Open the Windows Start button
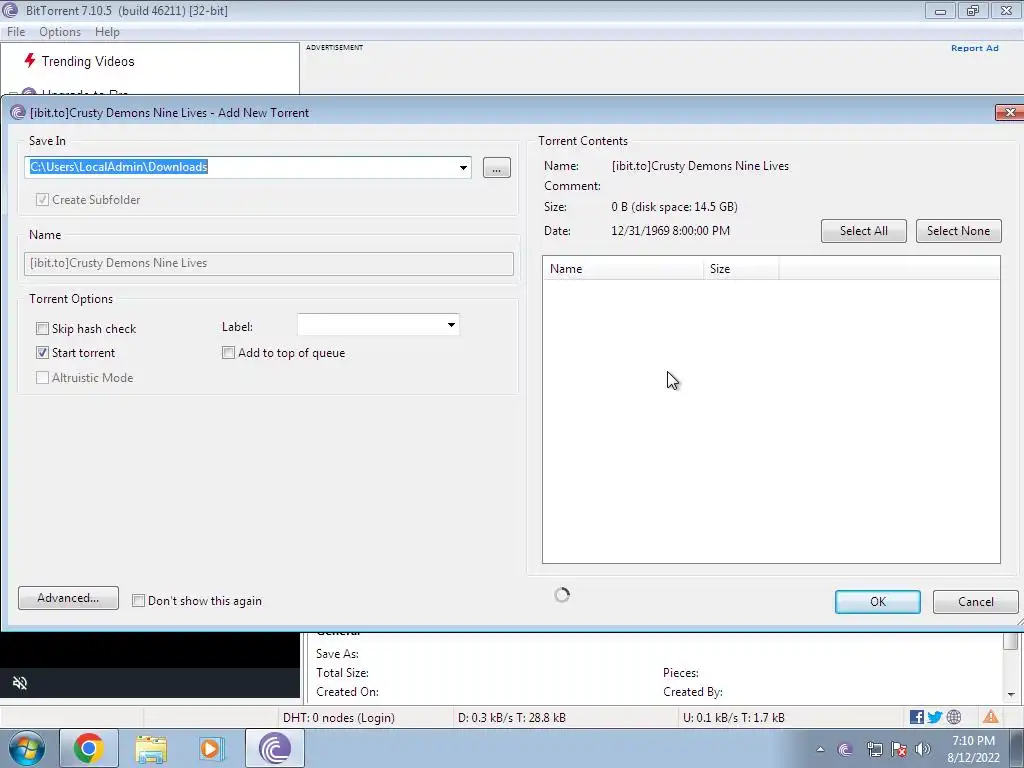 (x=27, y=748)
